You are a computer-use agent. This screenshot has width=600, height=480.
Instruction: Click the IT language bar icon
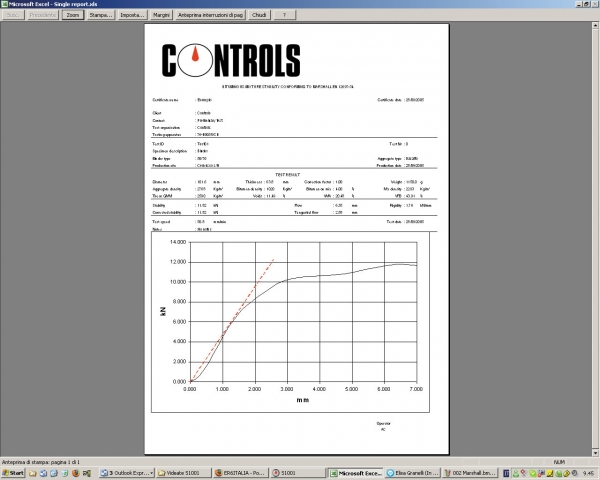[x=506, y=473]
